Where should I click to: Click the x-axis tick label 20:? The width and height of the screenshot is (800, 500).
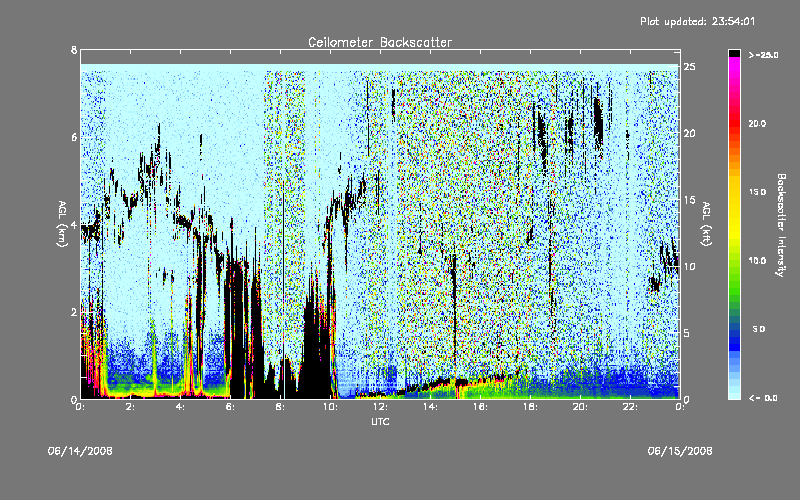(x=580, y=407)
